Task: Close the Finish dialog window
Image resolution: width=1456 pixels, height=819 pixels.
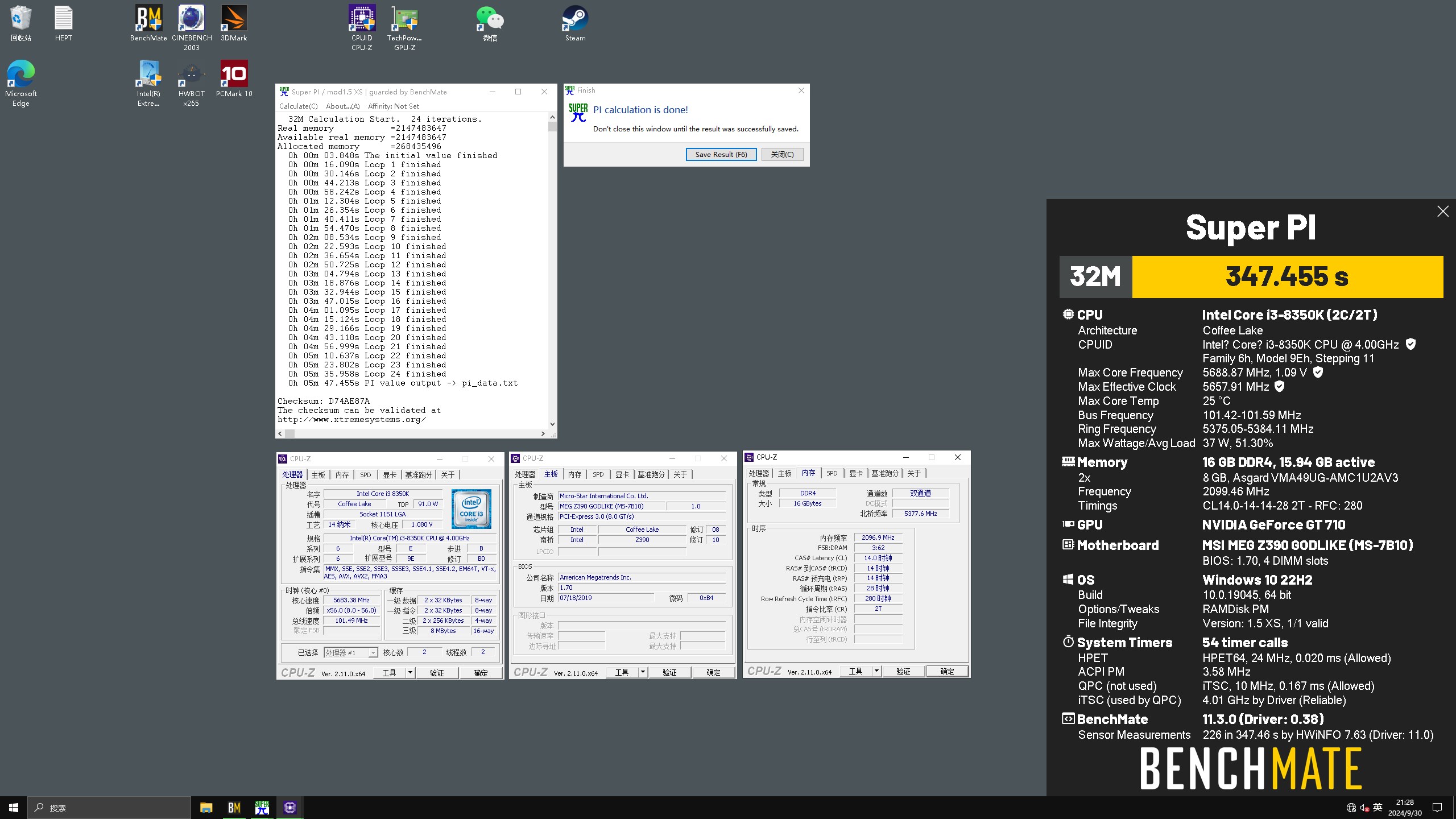Action: tap(801, 90)
